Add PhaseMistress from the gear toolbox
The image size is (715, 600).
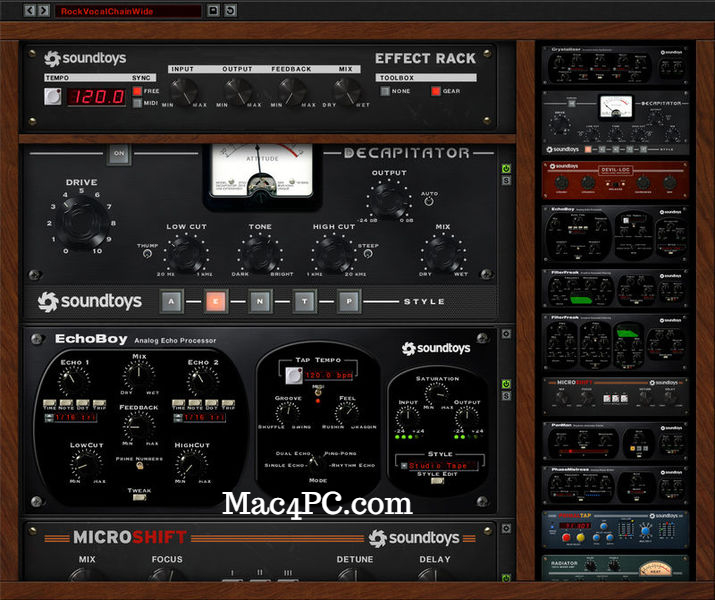click(615, 484)
